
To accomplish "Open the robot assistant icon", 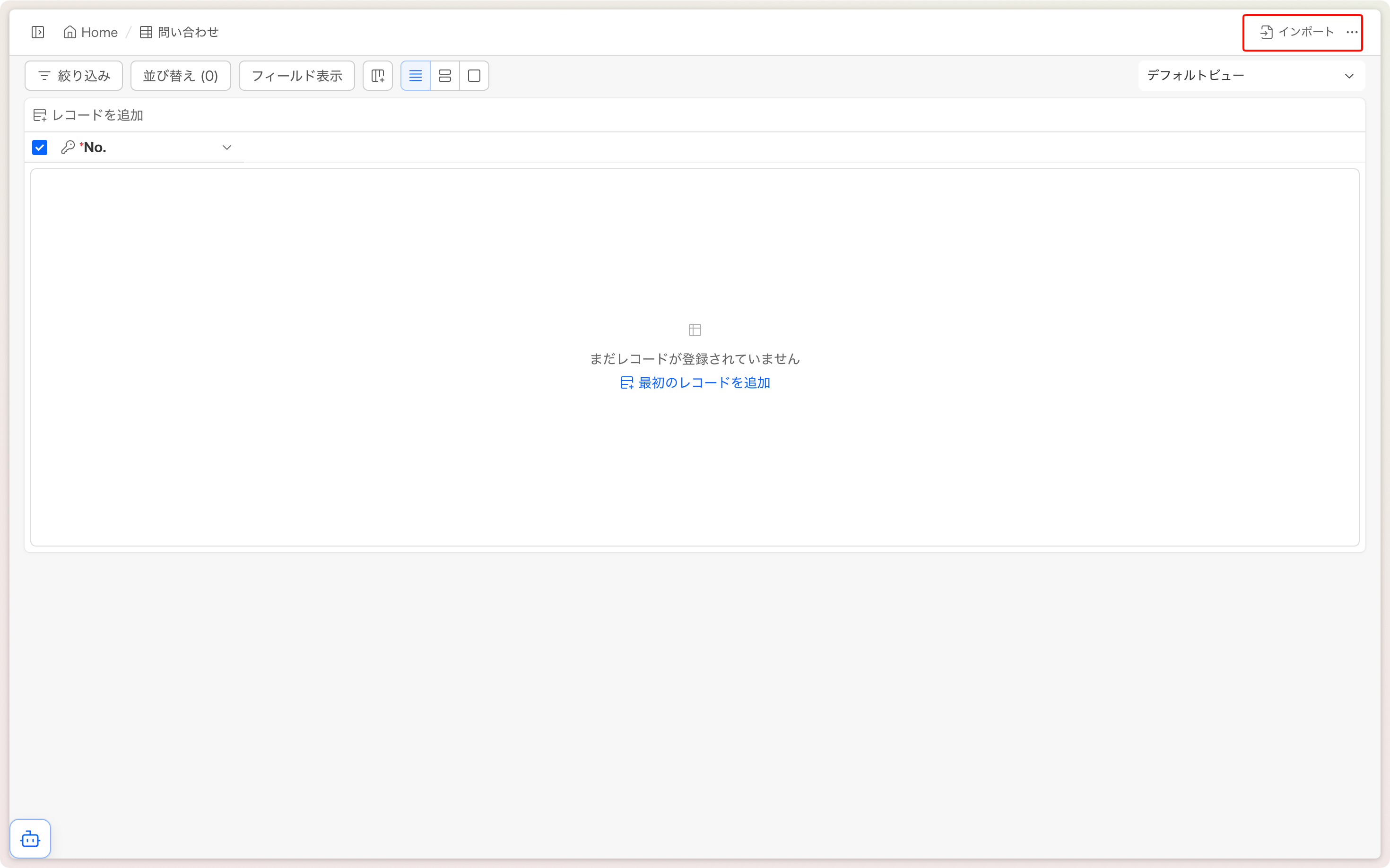I will [x=30, y=839].
